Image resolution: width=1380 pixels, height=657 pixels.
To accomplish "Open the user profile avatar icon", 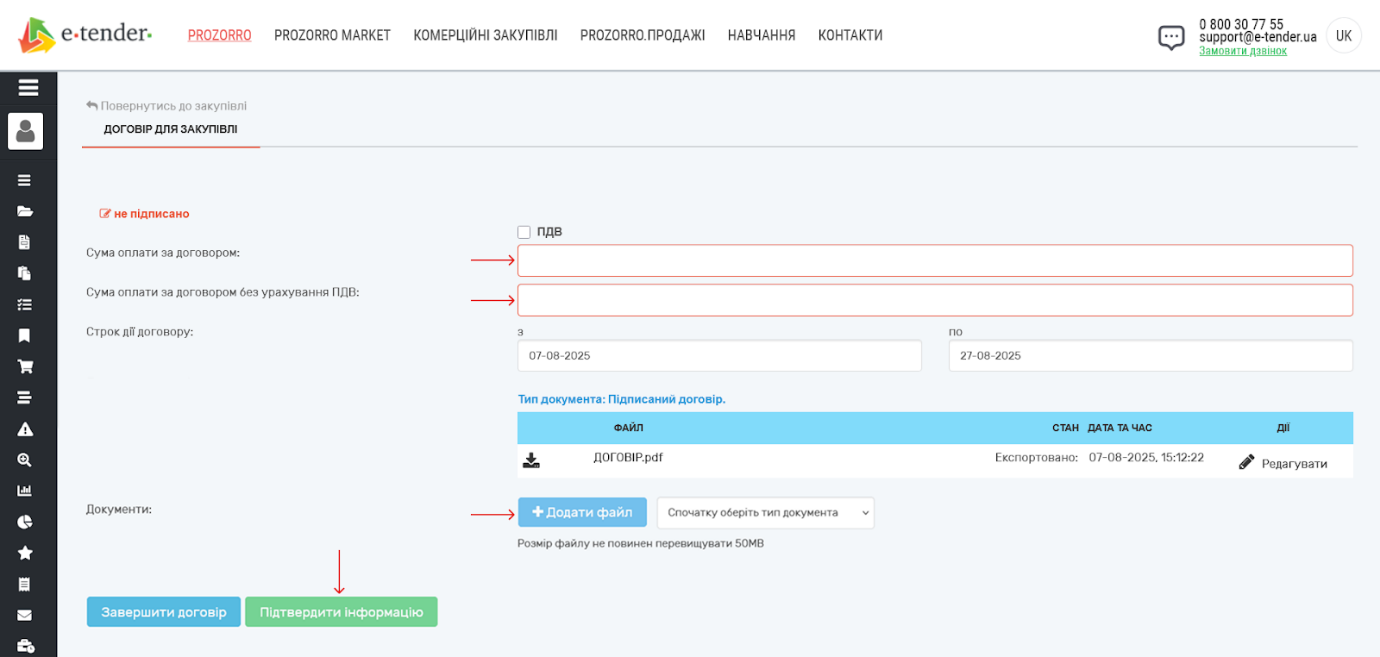I will coord(26,131).
